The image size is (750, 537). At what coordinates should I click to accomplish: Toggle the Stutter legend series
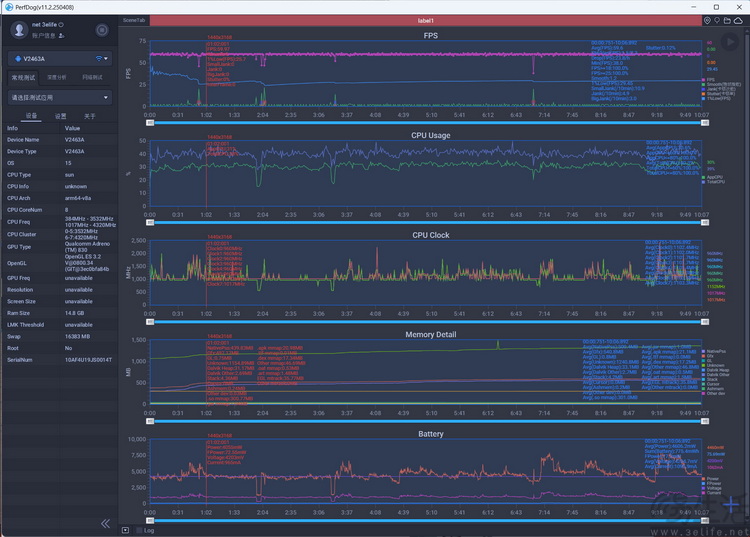(x=718, y=94)
